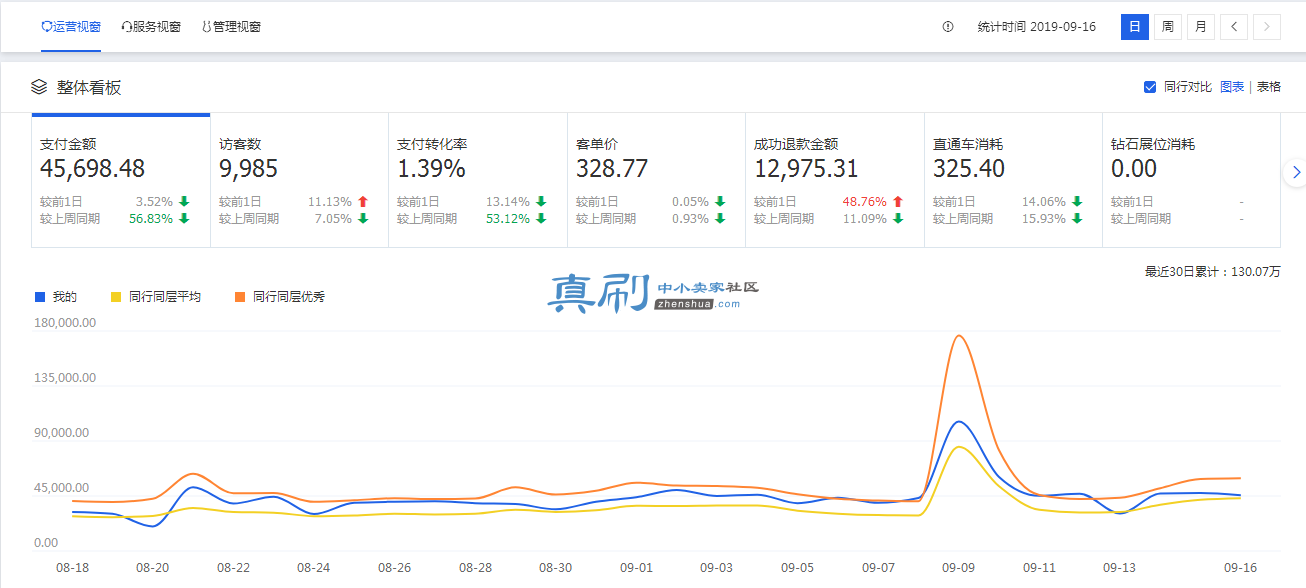Toggle the 同行同层优秀 legend series

click(280, 297)
